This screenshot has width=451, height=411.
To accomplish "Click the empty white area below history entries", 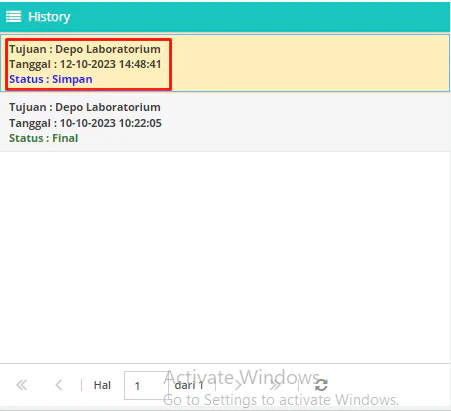I will click(x=225, y=257).
